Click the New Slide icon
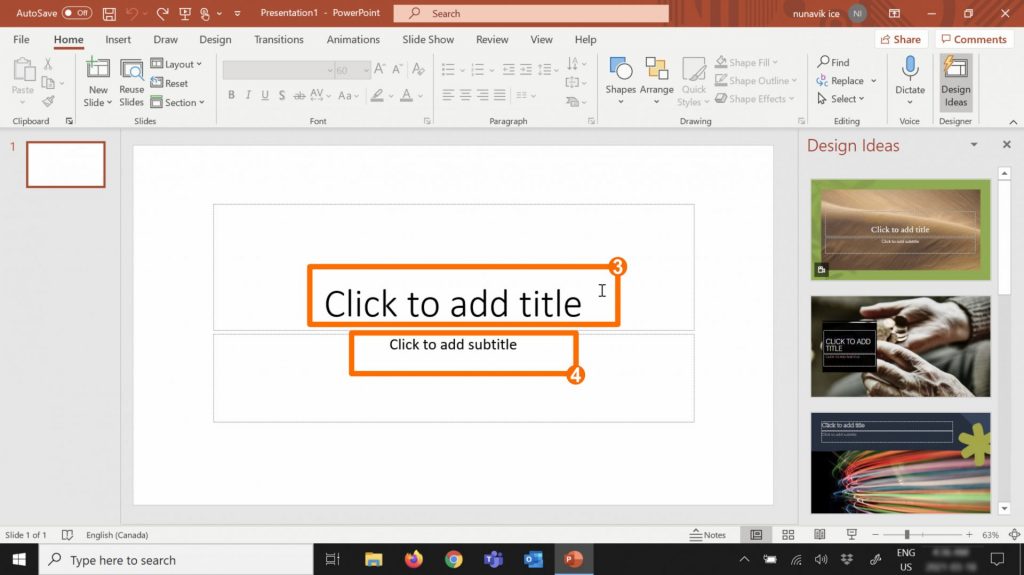Viewport: 1024px width, 575px height. point(97,69)
